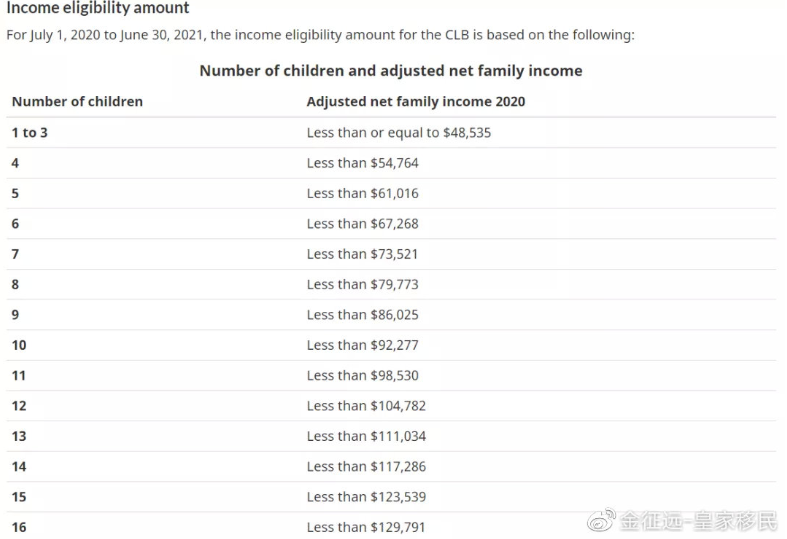The width and height of the screenshot is (787, 539).
Task: Select the 'Less than $123,539' value
Action: 366,497
